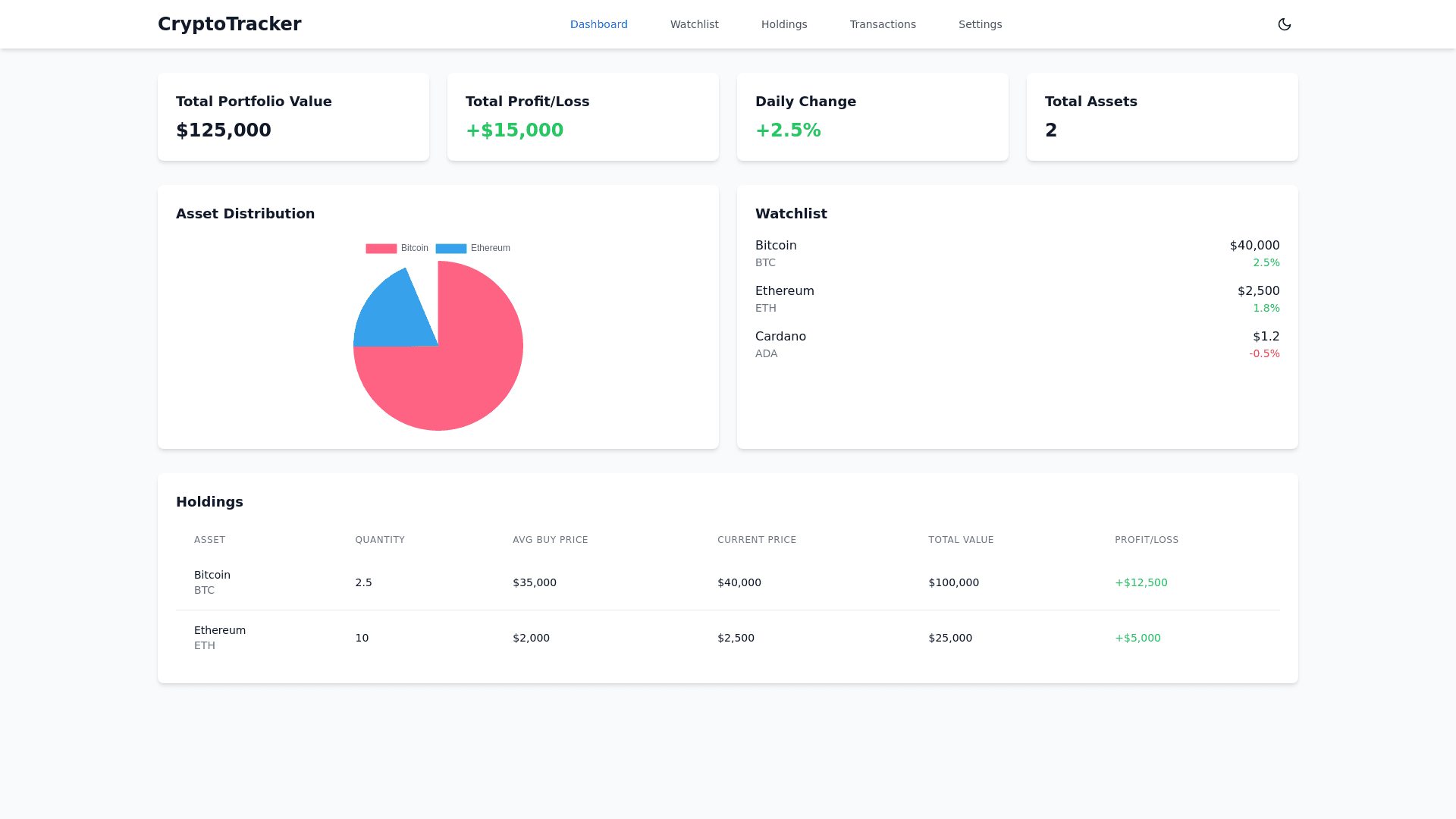Go to the Watchlist nav link

(x=694, y=24)
